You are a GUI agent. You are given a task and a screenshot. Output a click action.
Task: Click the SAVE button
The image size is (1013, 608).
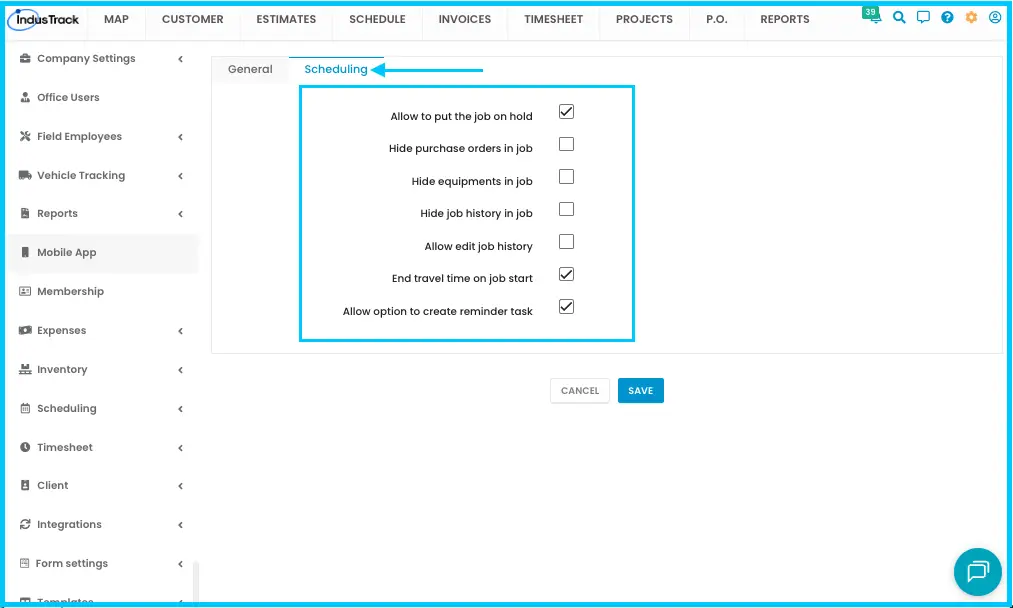(x=640, y=390)
